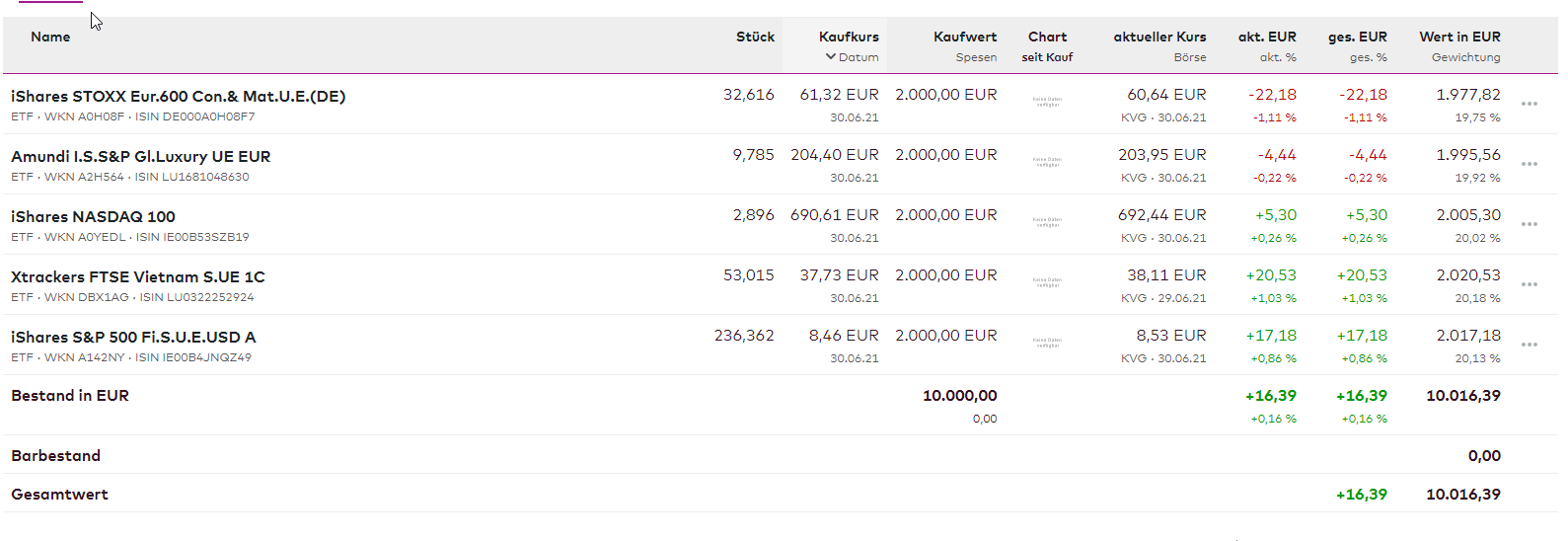This screenshot has height=541, width=1568.
Task: View chart thumbnail for iShares STOXX Eur.600
Action: tap(1047, 102)
